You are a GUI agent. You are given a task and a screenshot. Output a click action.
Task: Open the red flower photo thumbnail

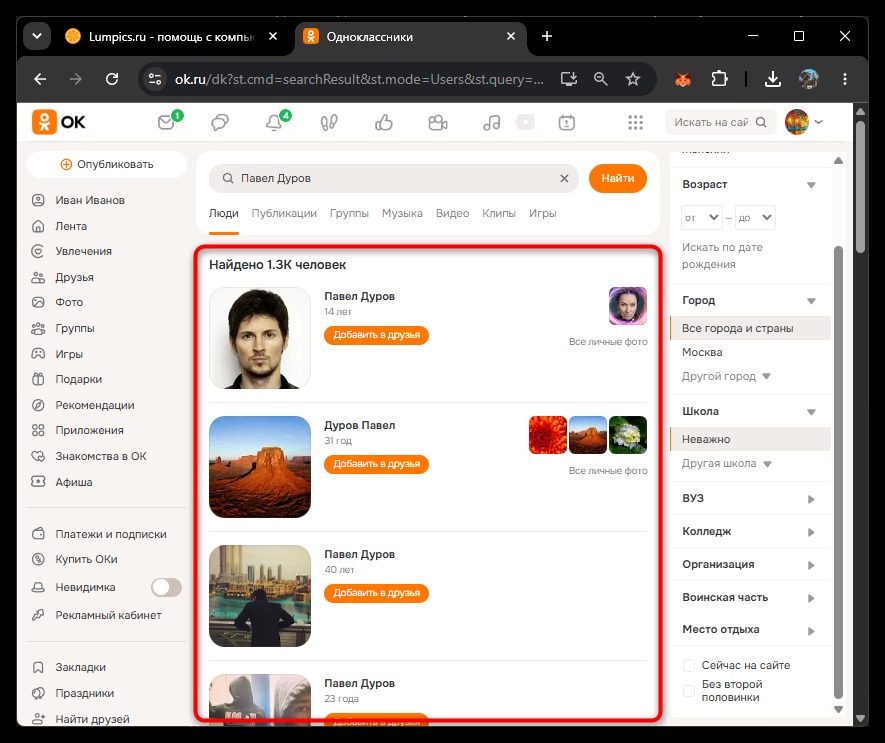click(x=547, y=435)
